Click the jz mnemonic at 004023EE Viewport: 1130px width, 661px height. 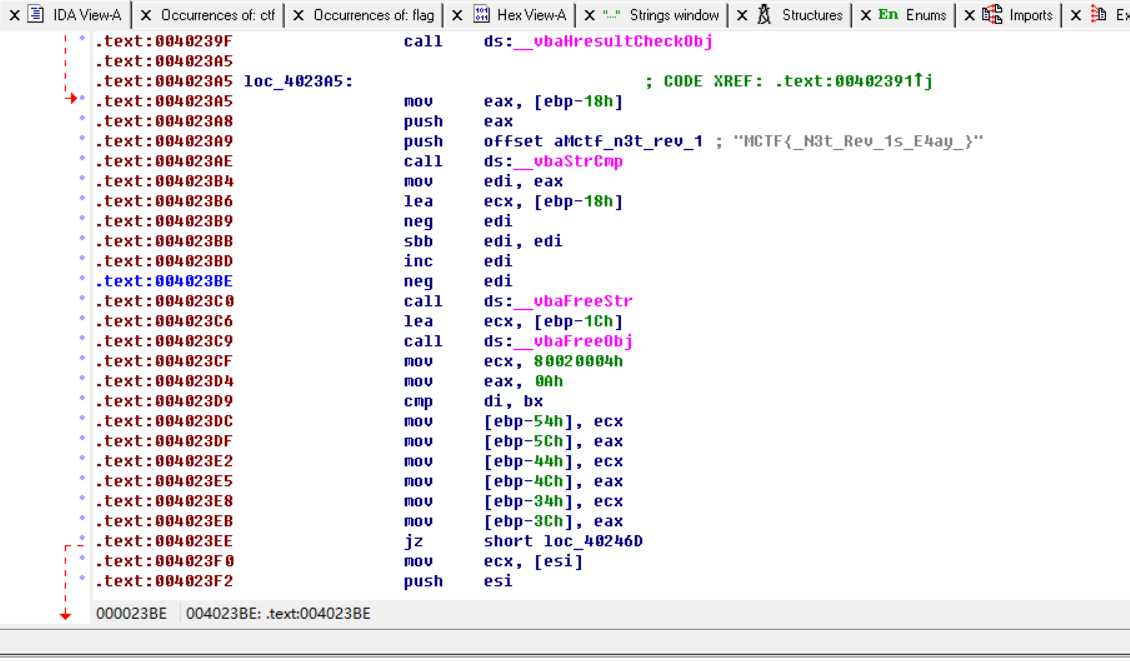coord(413,541)
